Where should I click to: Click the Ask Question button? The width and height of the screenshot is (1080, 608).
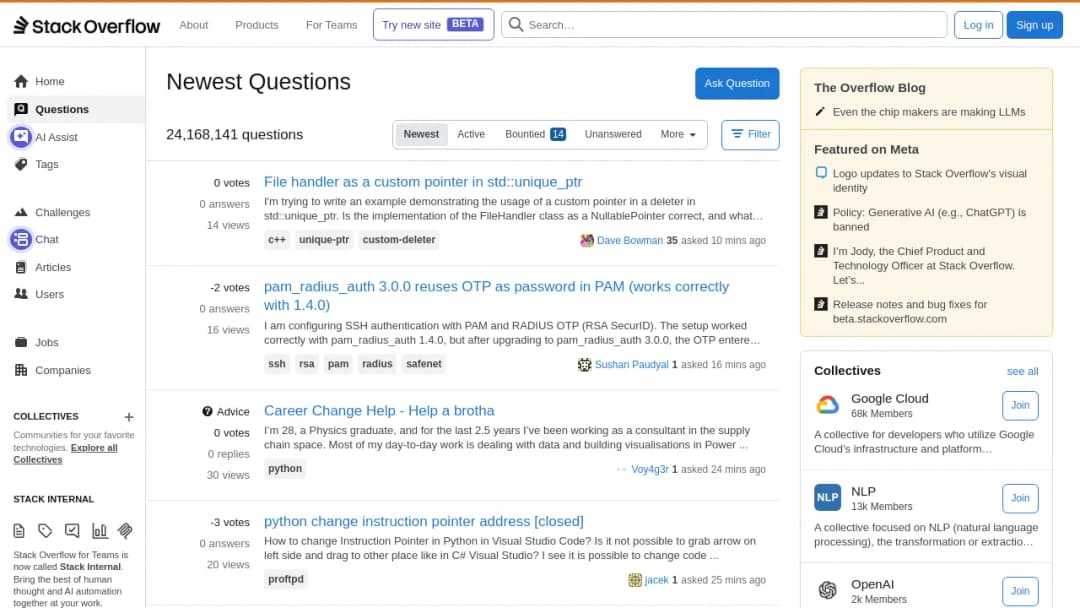[x=736, y=83]
